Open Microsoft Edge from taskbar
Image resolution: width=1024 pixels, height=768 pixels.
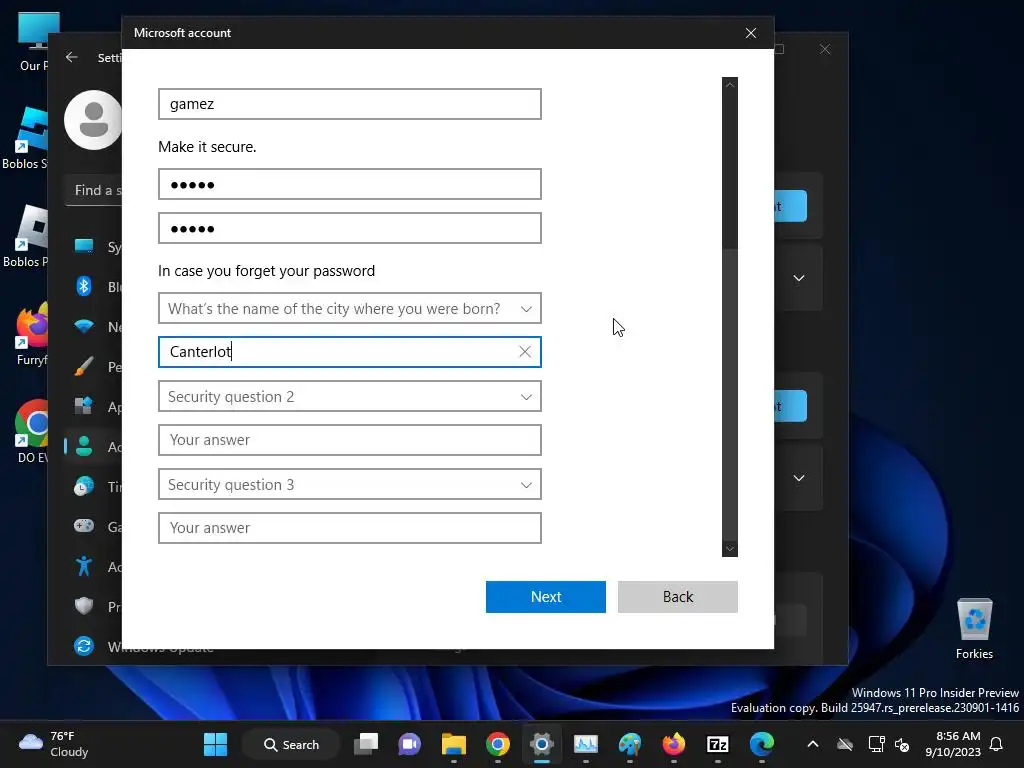(761, 744)
